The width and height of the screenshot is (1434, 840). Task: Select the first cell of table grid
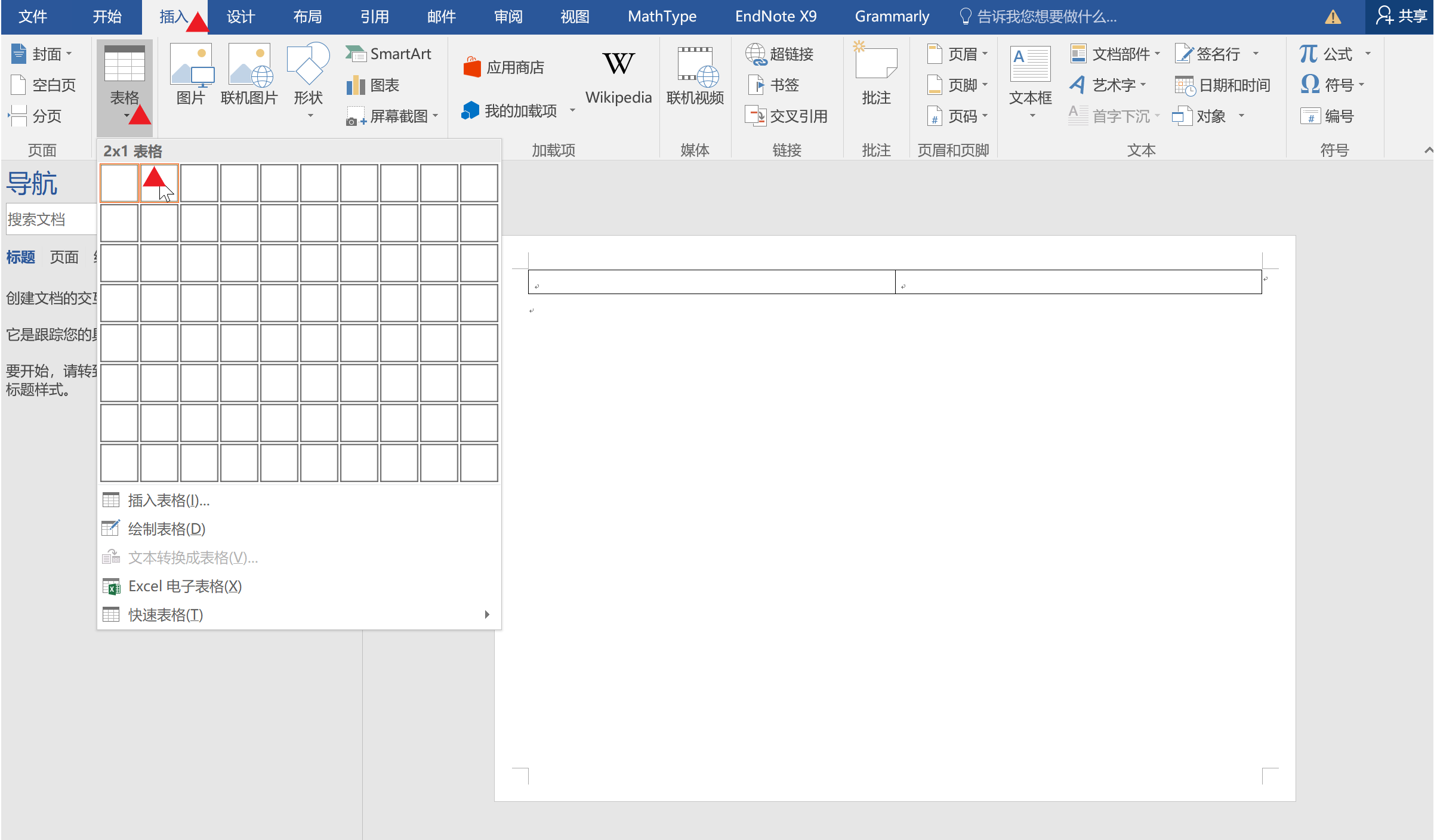(x=119, y=183)
